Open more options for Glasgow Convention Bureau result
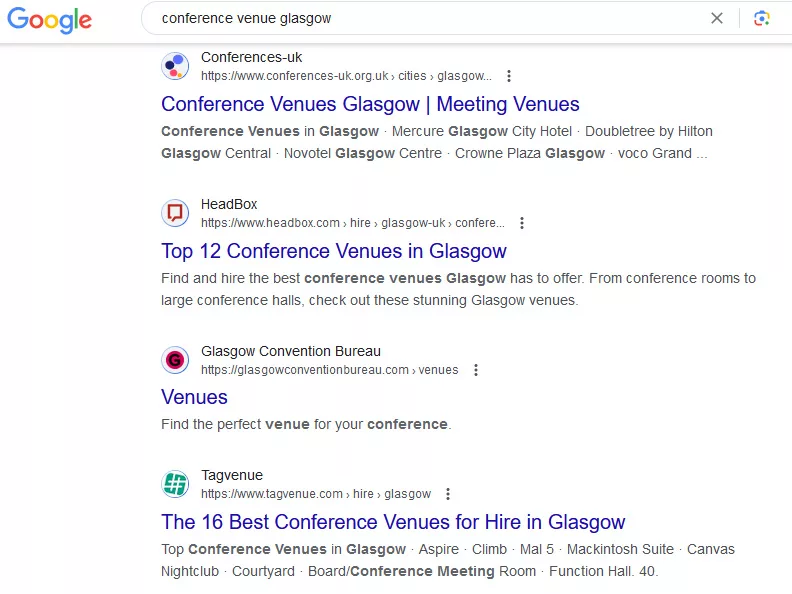 tap(476, 370)
